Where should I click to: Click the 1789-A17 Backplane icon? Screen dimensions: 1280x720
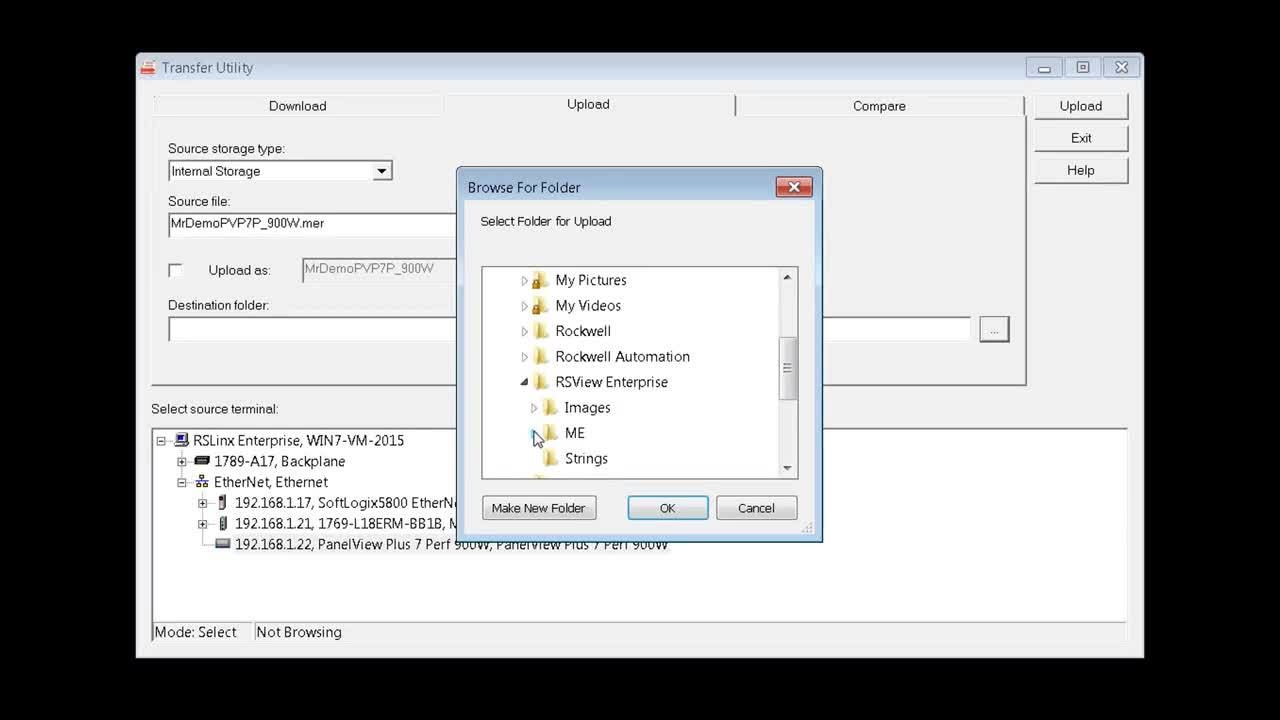202,461
